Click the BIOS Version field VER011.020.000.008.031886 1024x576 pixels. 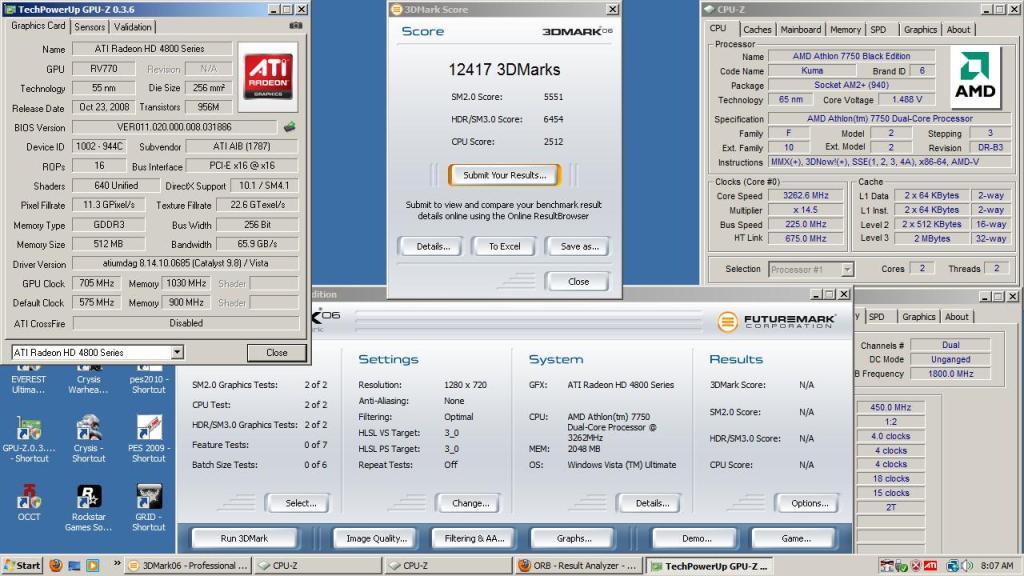(174, 127)
